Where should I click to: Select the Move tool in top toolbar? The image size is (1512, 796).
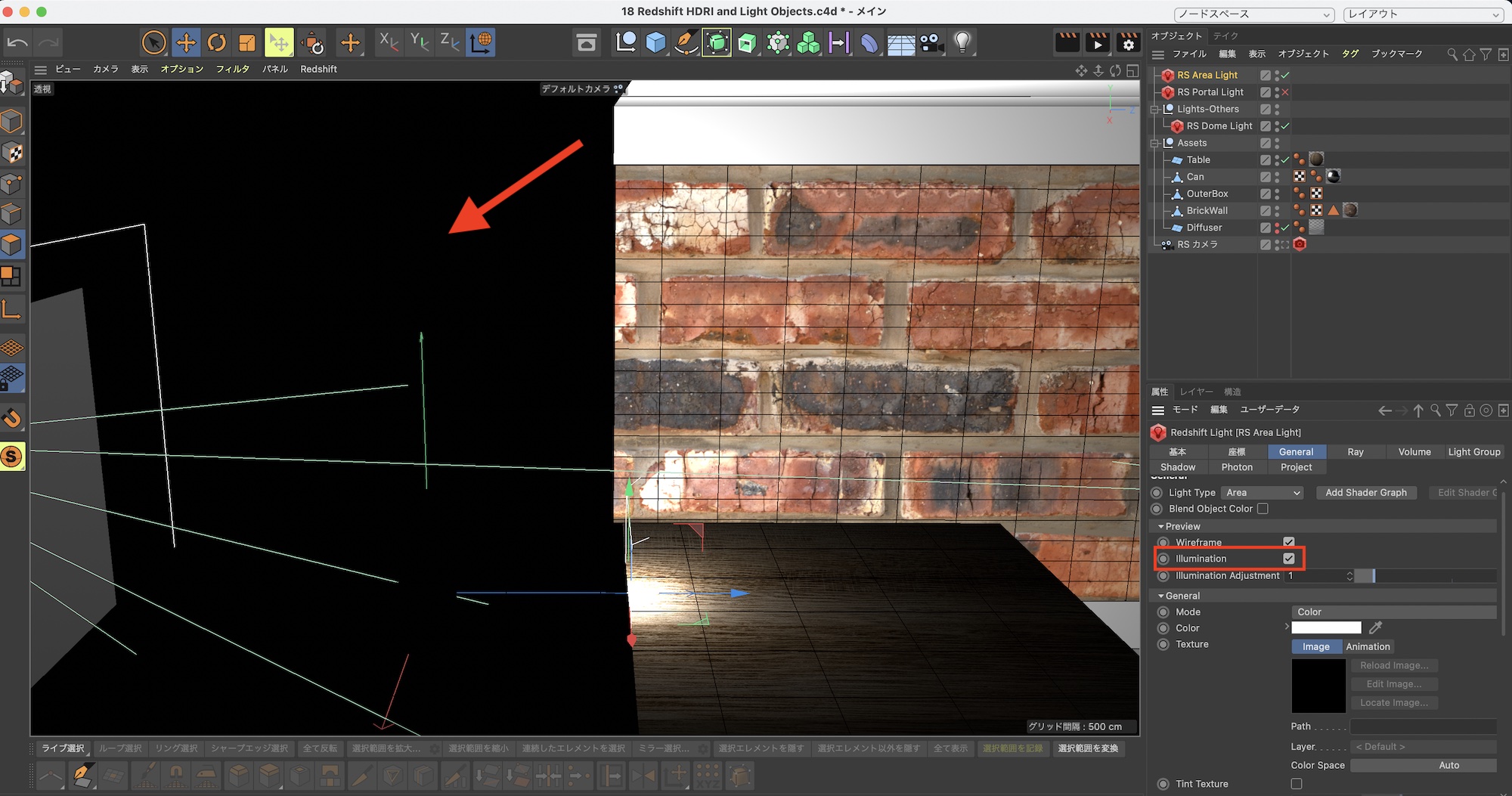click(185, 42)
